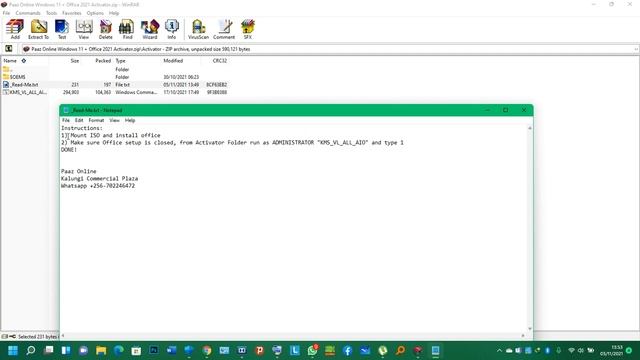Image resolution: width=640 pixels, height=360 pixels.
Task: Open the Notepad Format menu
Action: pyautogui.click(x=96, y=120)
